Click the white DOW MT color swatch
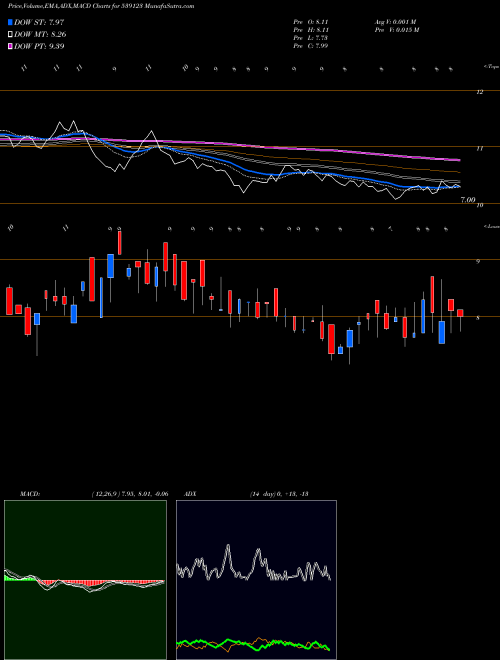This screenshot has width=500, height=660. [x=10, y=34]
